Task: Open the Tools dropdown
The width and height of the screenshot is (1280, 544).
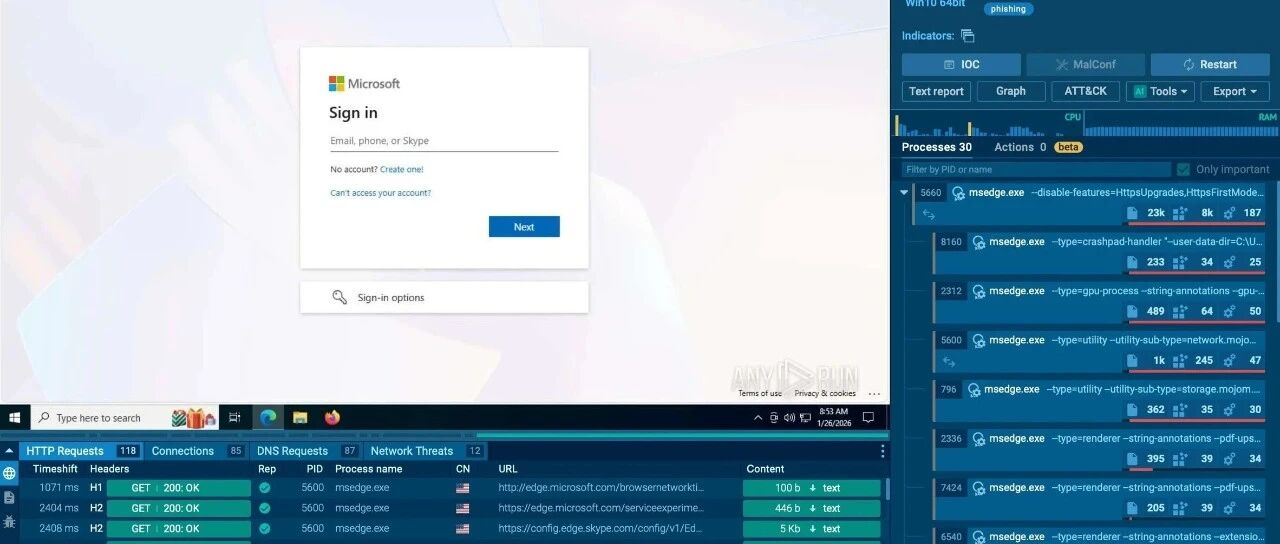Action: click(x=1161, y=91)
